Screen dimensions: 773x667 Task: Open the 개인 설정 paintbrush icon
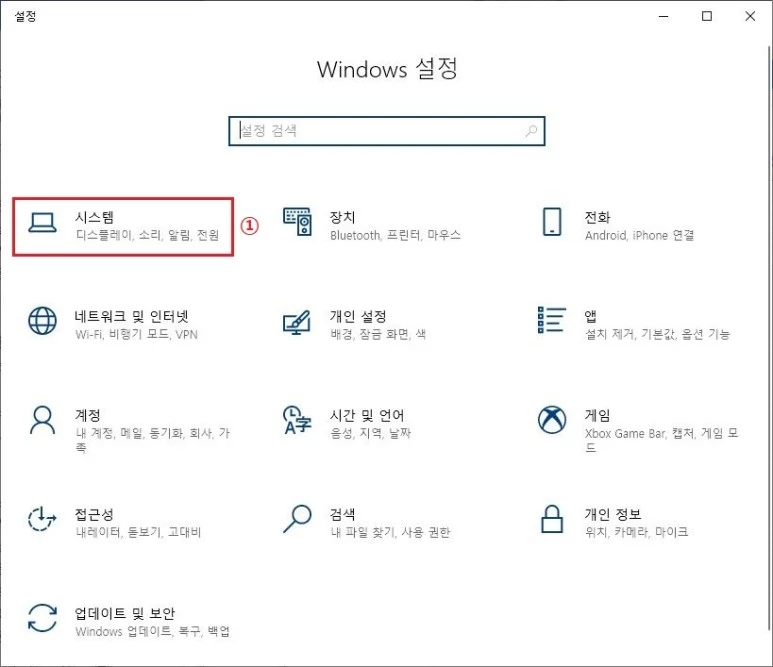point(296,322)
